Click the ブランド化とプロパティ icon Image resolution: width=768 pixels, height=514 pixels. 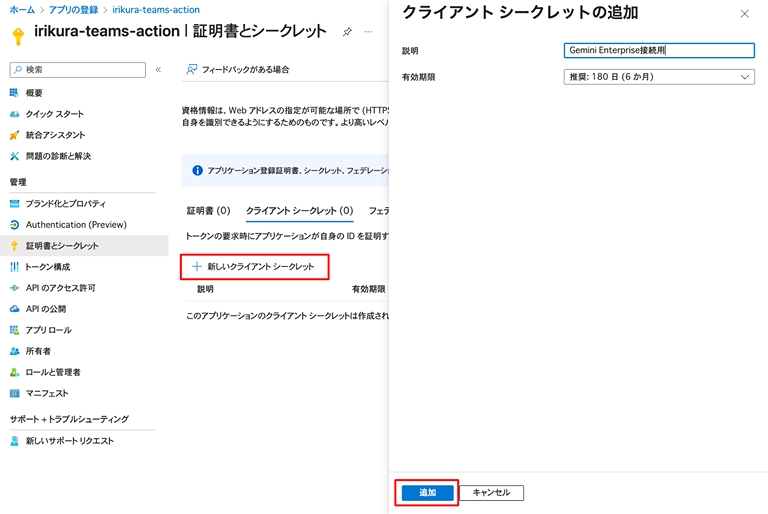14,203
